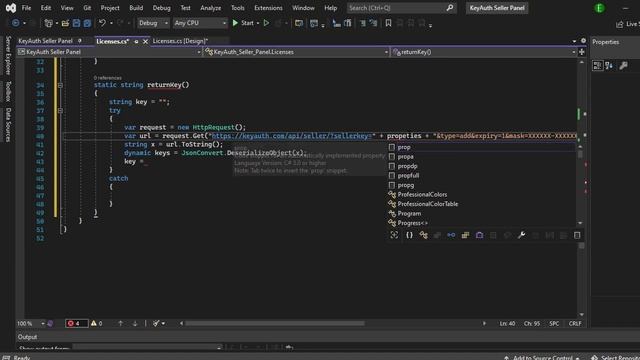This screenshot has width=640, height=360.
Task: Open the Build menu
Action: pyautogui.click(x=136, y=8)
